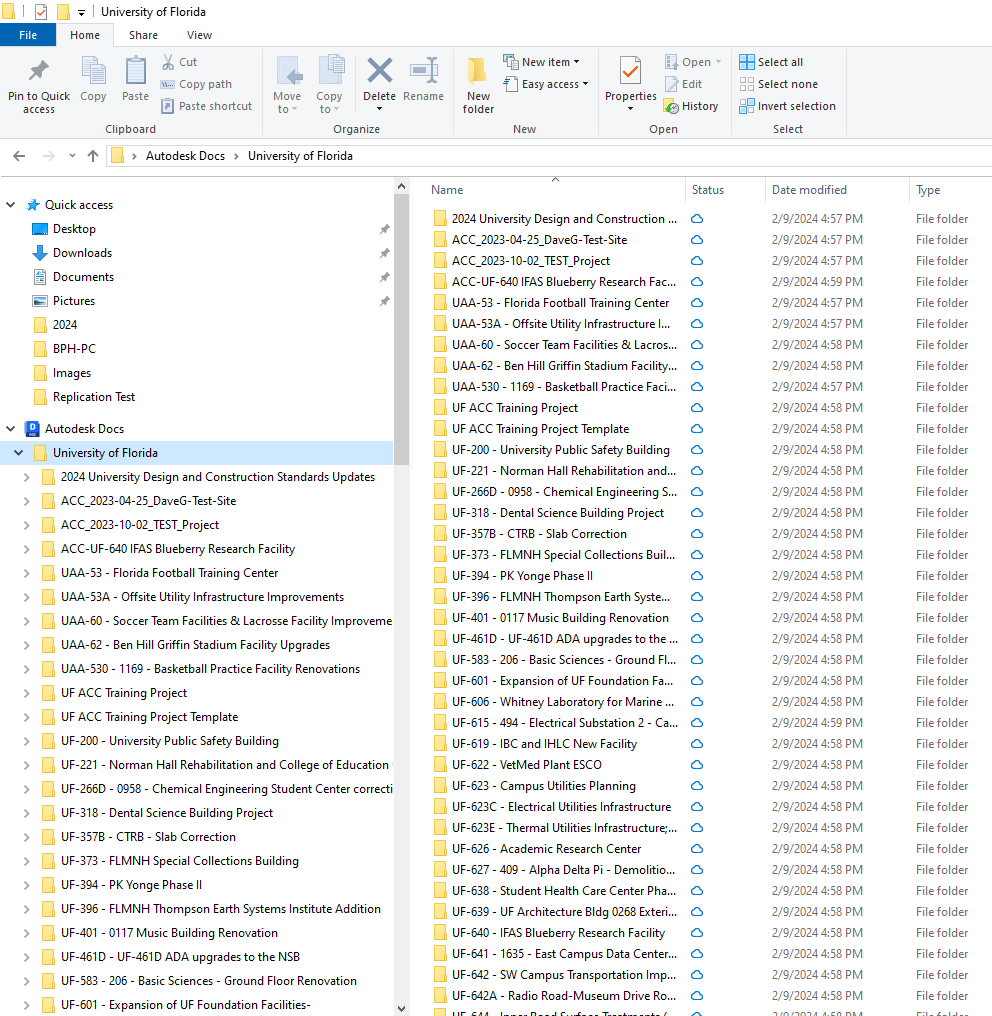This screenshot has height=1016, width=992.
Task: Sort by the Status column header
Action: tap(708, 190)
